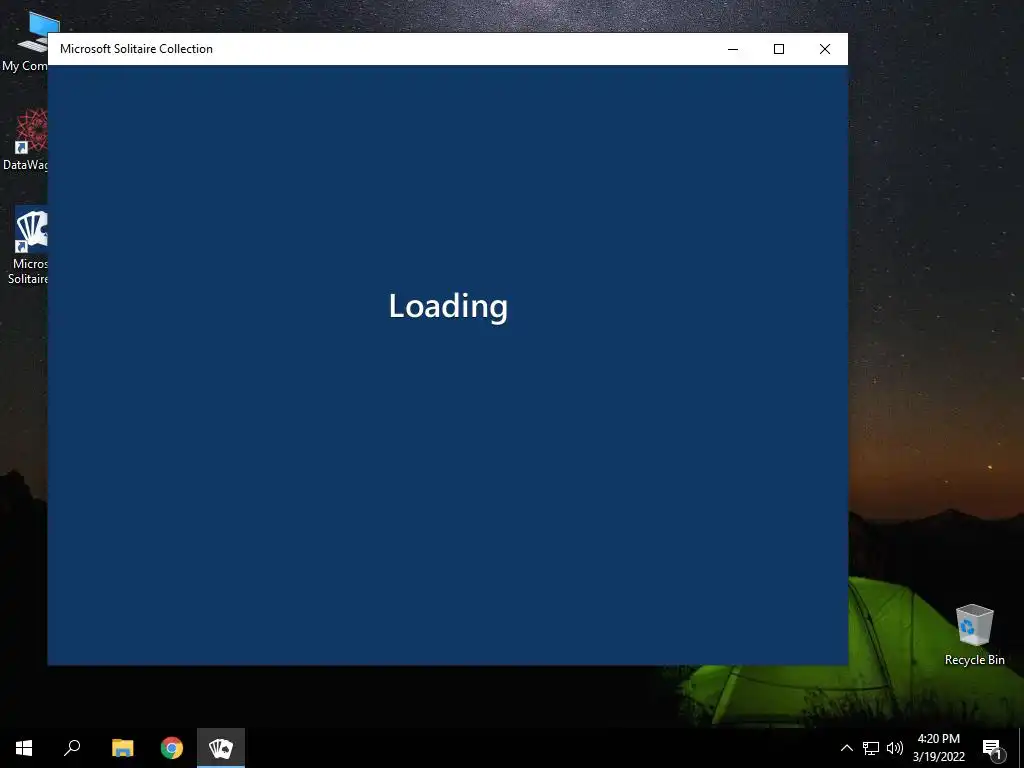
Task: Launch File Explorer from taskbar
Action: [x=122, y=748]
